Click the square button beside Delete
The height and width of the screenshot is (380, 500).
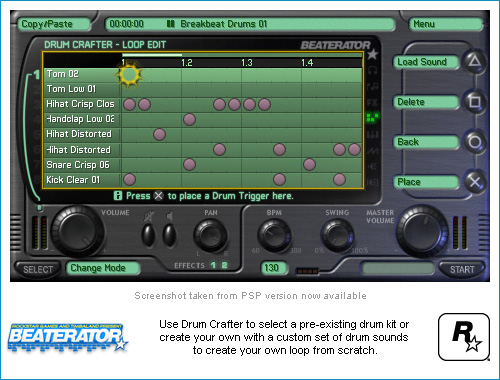tap(475, 102)
